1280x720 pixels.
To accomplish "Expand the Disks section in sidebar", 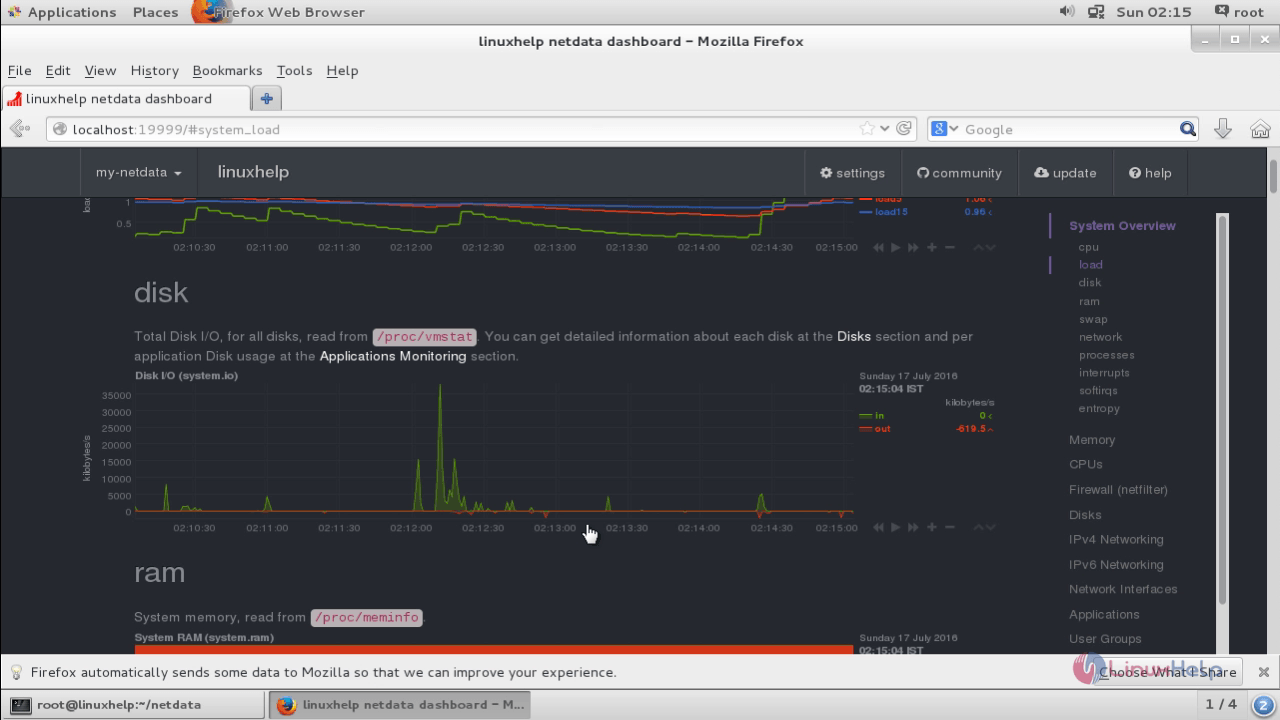I will [x=1085, y=515].
